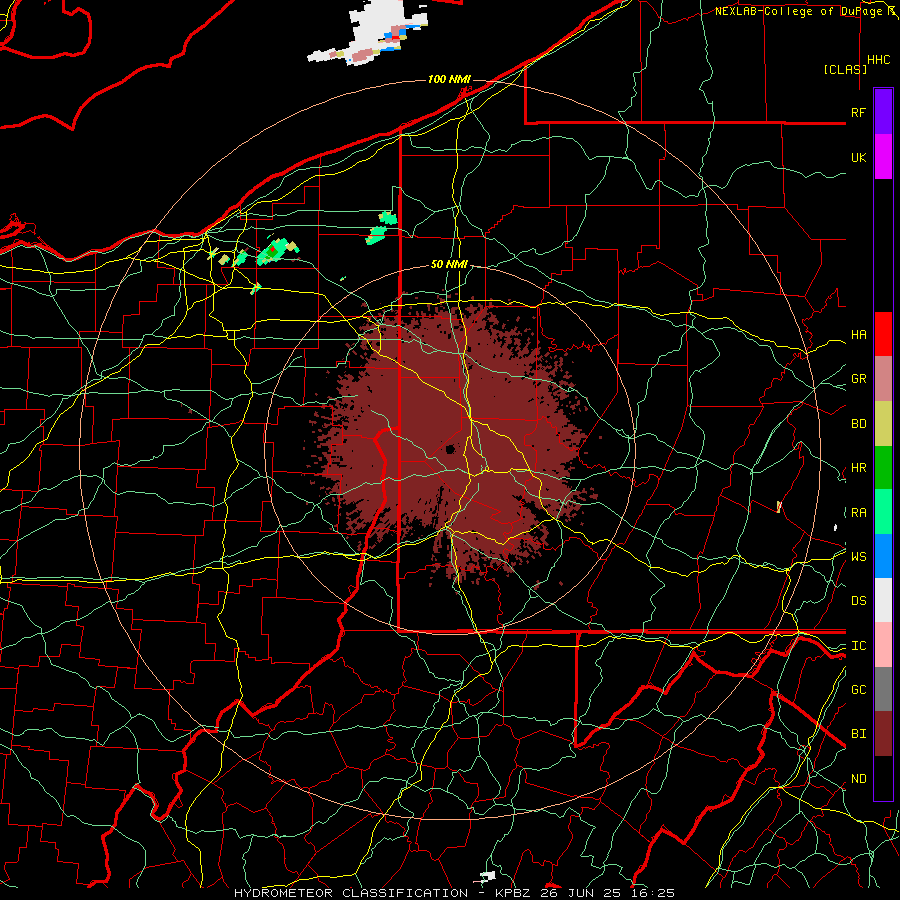
Task: Click the RF purple legend swatch
Action: click(x=883, y=112)
